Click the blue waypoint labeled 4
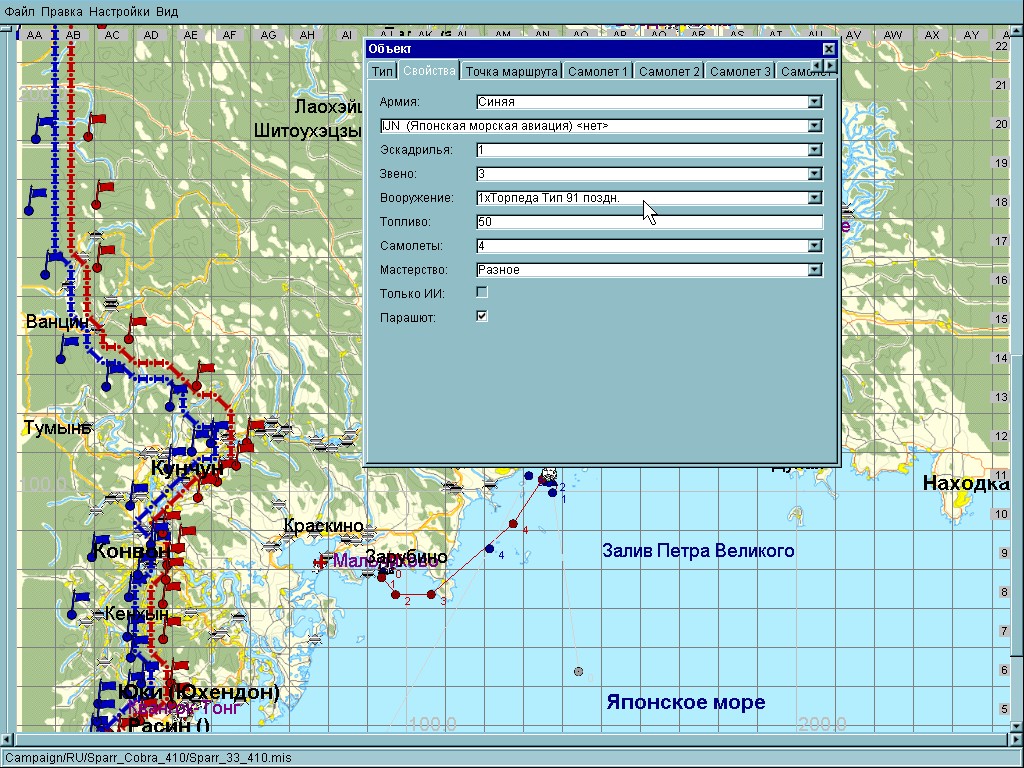 (489, 548)
